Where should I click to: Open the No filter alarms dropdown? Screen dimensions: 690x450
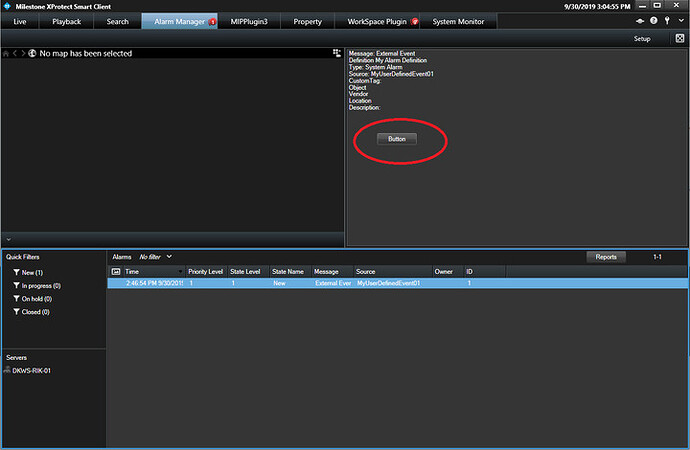[x=156, y=257]
